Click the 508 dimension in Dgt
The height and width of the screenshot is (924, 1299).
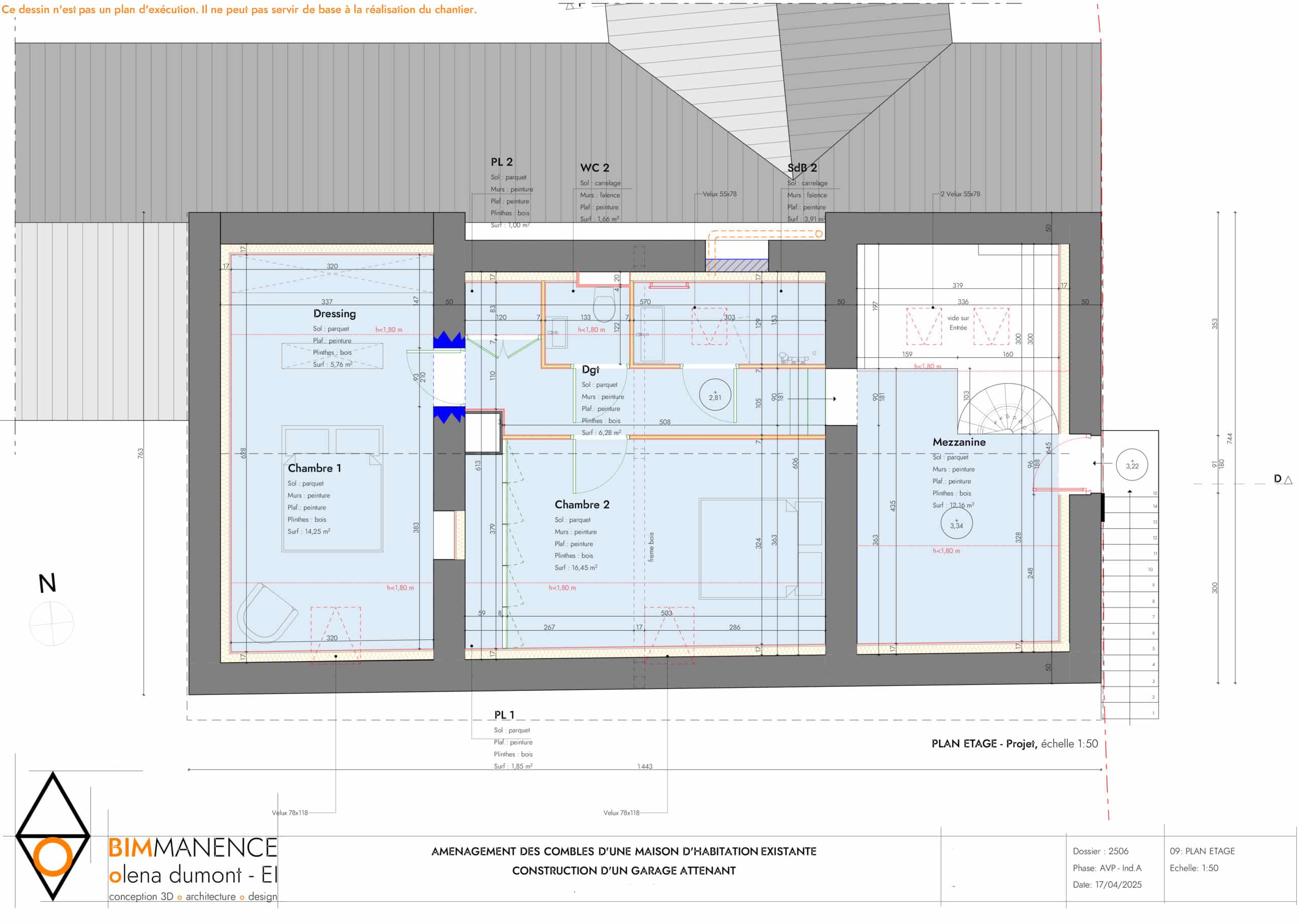point(665,422)
